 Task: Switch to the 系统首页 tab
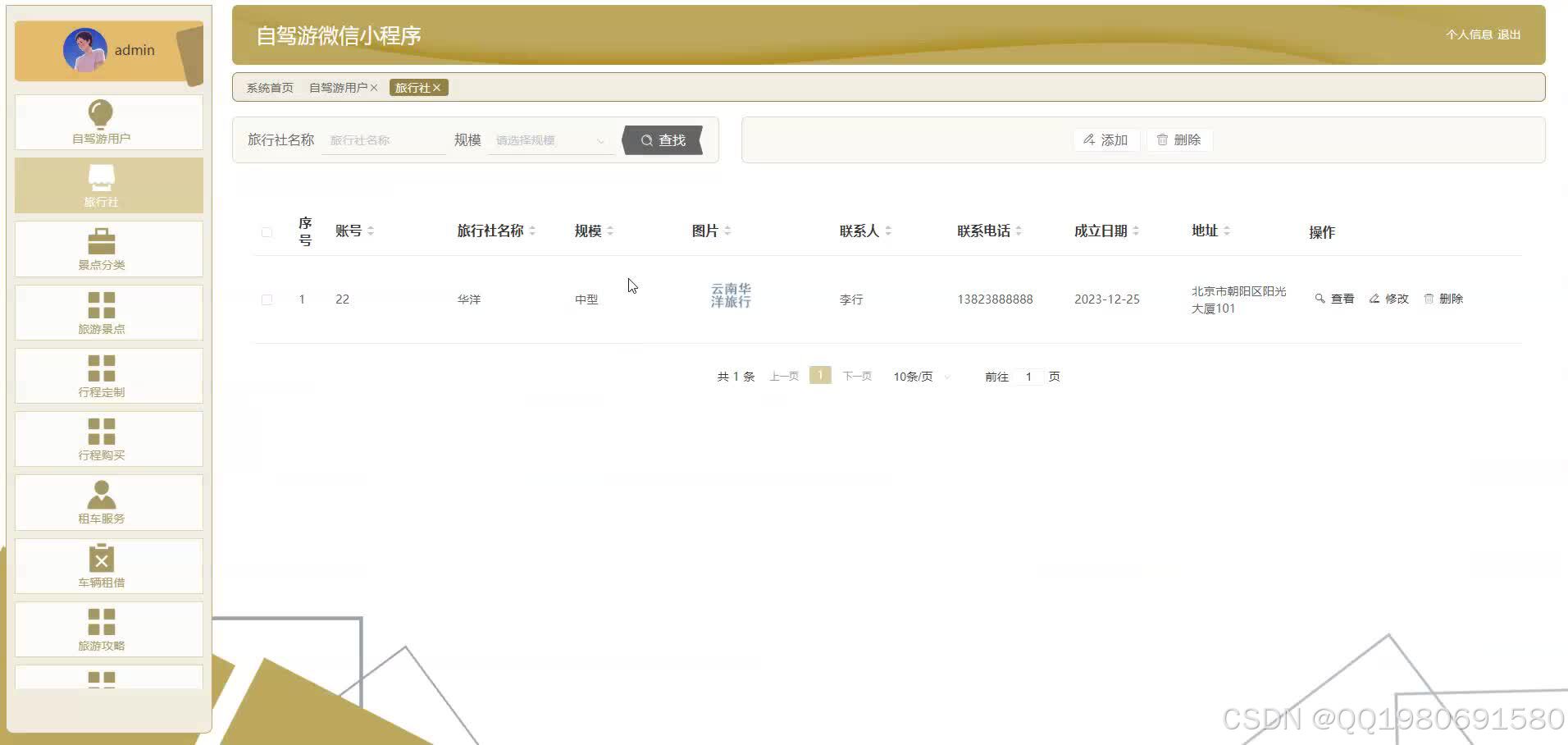click(x=267, y=87)
